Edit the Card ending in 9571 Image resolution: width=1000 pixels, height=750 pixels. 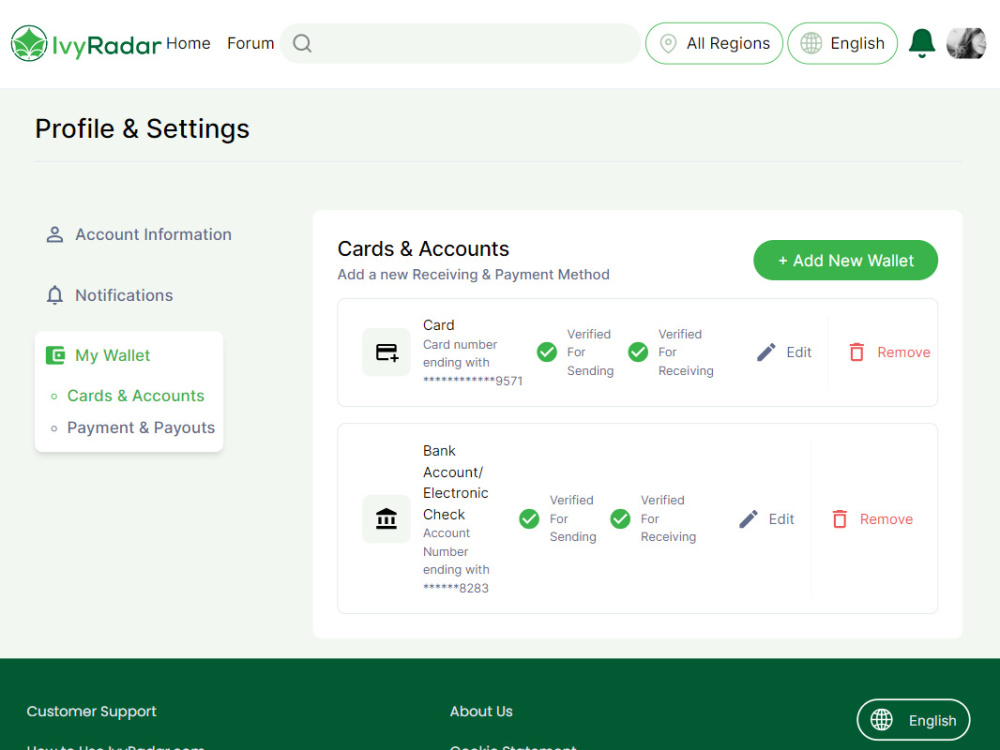pos(784,352)
